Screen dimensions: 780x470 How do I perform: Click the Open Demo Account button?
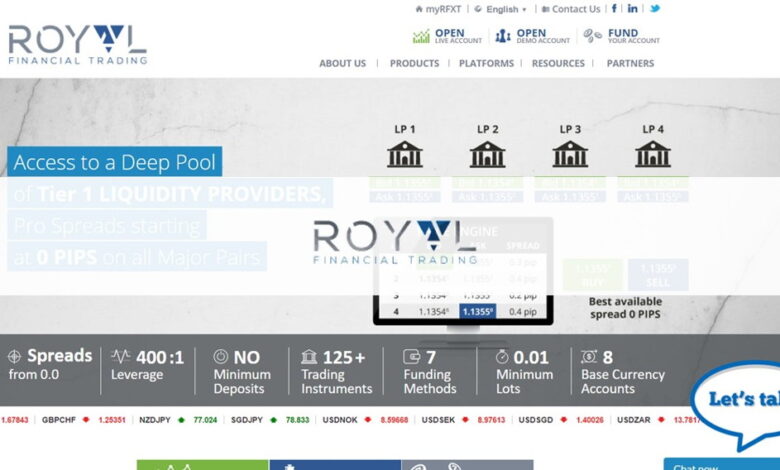coord(533,36)
